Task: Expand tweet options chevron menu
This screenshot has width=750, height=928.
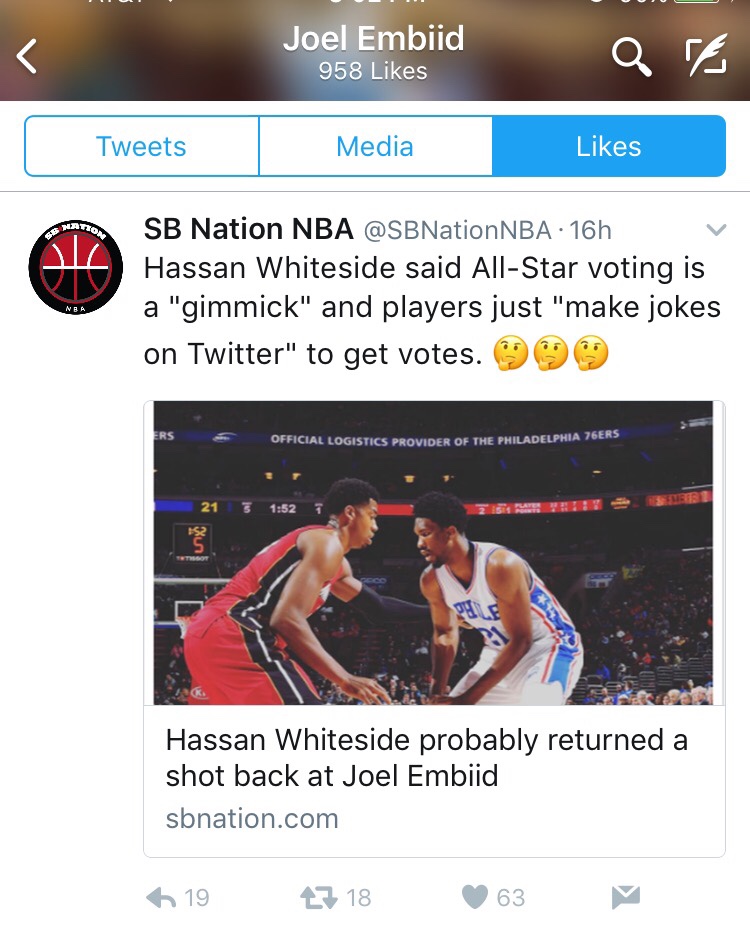Action: click(x=716, y=231)
